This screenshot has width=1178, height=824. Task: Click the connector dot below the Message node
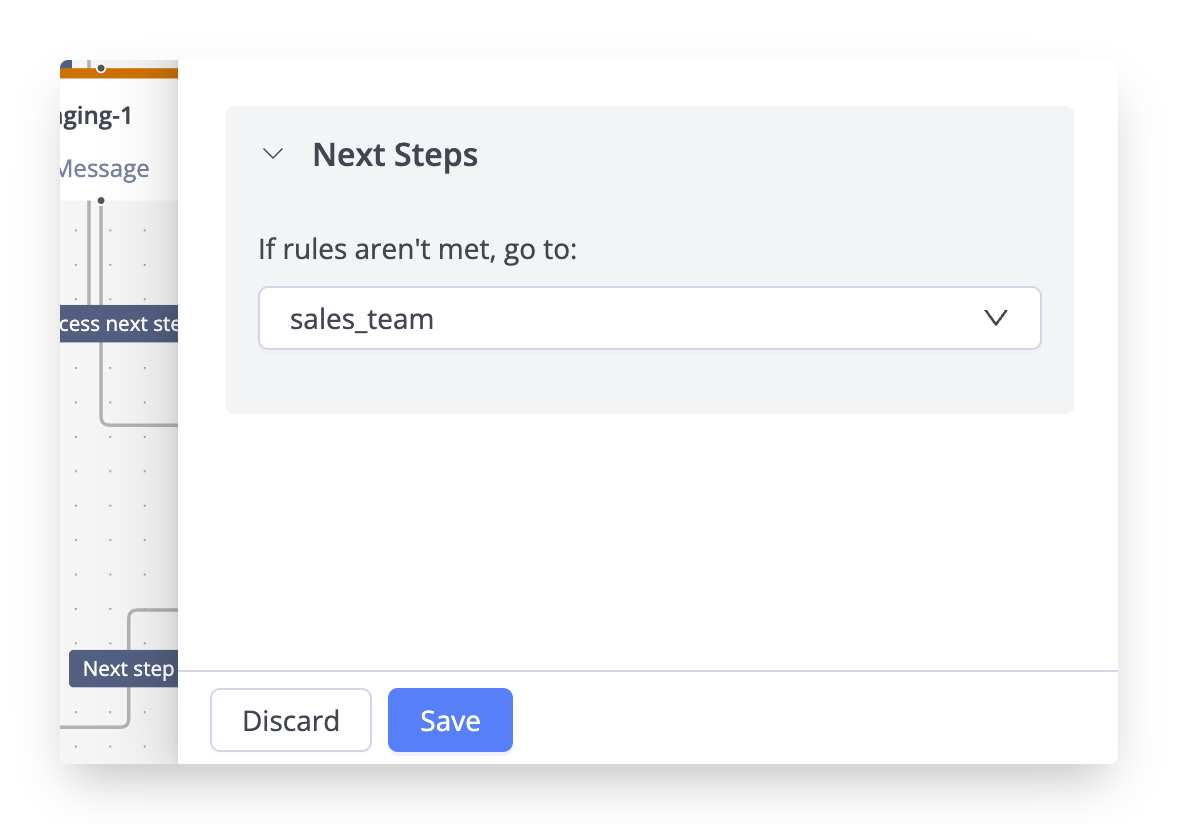tap(101, 201)
